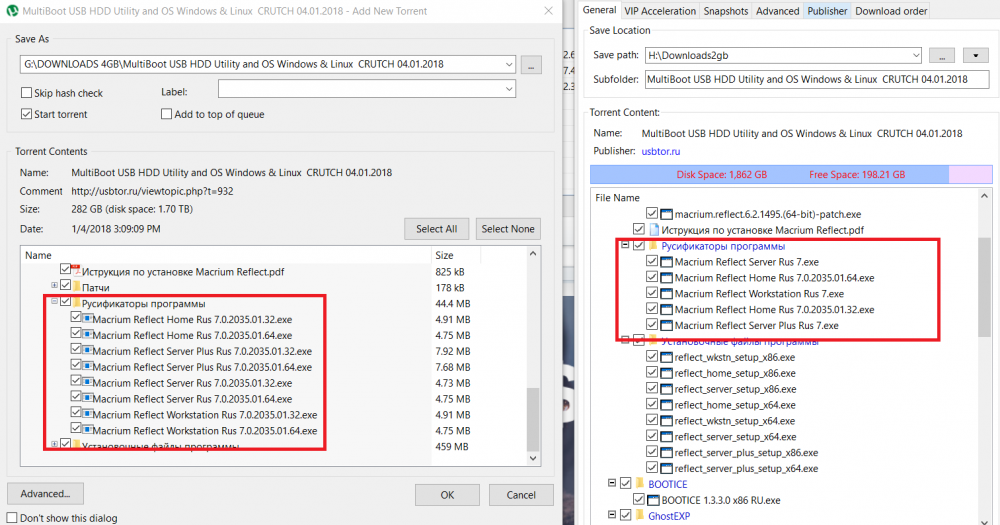
Task: Open the Label dropdown
Action: coord(509,89)
